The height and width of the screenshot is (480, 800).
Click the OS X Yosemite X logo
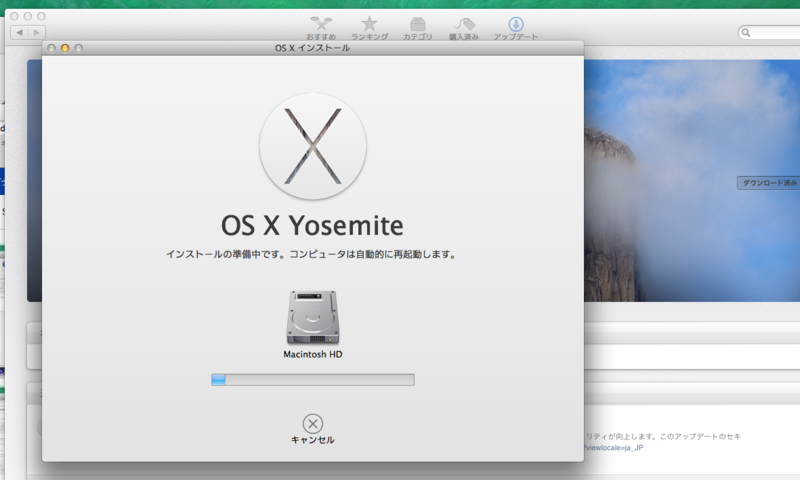(x=313, y=146)
